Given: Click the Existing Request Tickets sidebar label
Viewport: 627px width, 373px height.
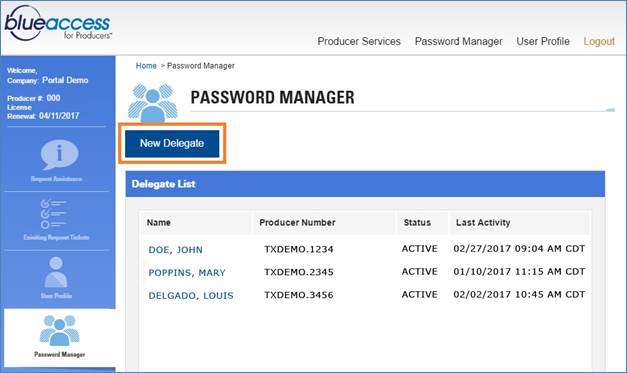Looking at the screenshot, I should (56, 237).
